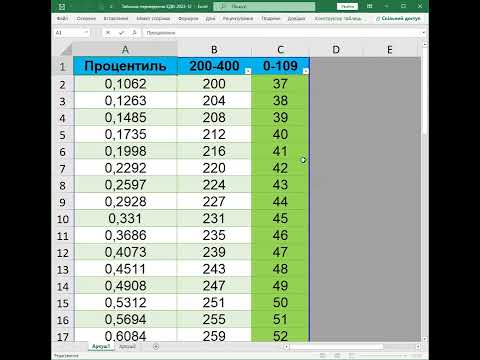480x360 pixels.
Task: Click the account button in title bar
Action: [347, 6]
